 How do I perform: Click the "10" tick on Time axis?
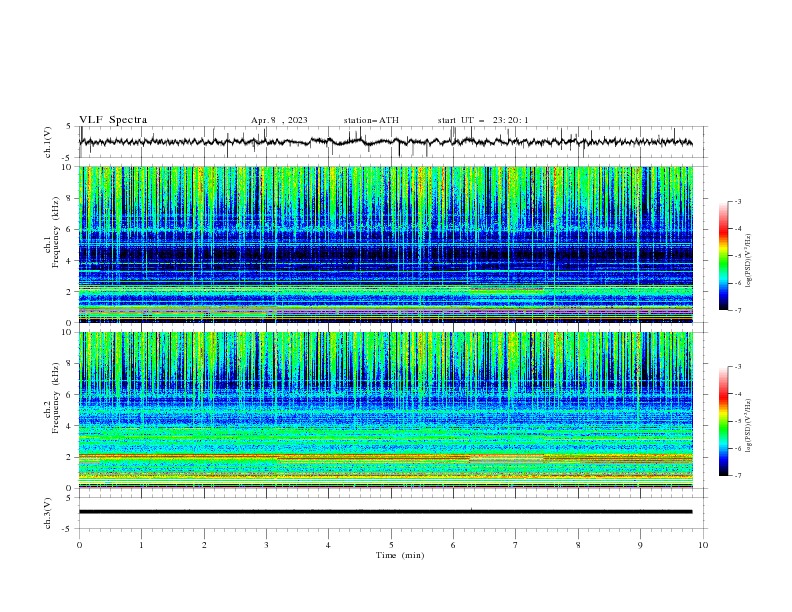(x=703, y=545)
